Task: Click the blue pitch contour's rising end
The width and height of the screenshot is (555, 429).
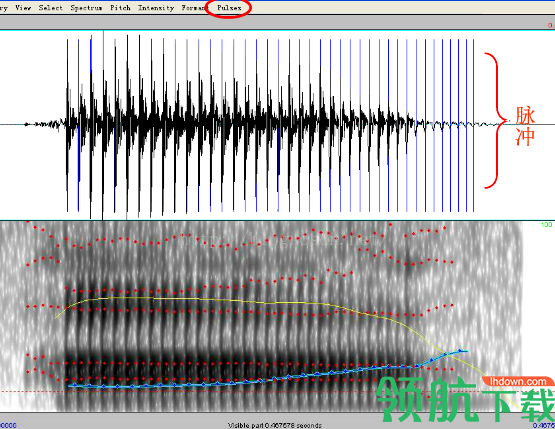Action: (460, 351)
